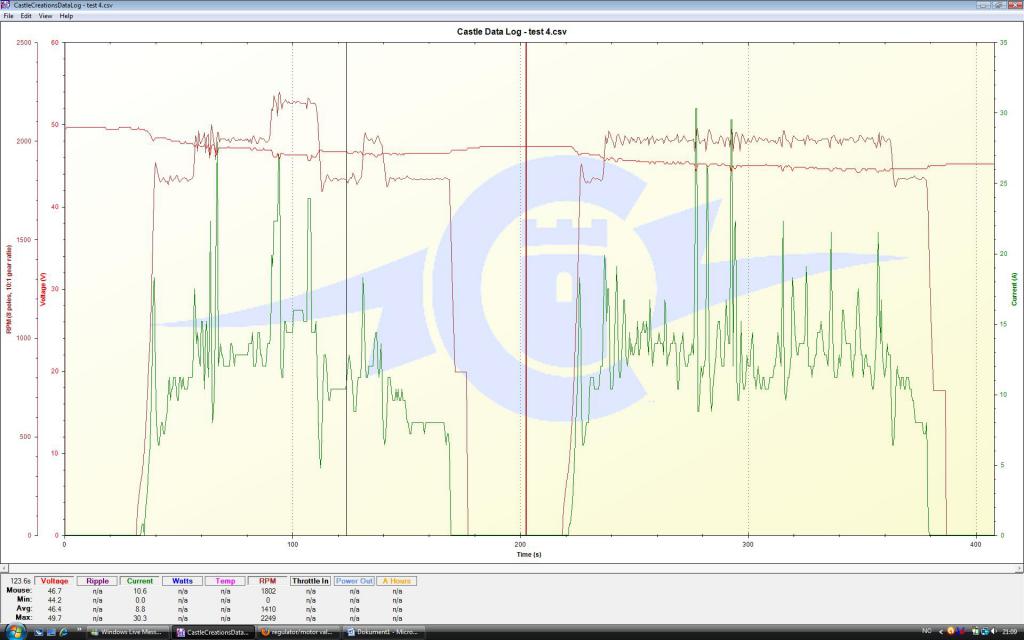Show the Throttle In series
This screenshot has height=640, width=1024.
coord(310,581)
